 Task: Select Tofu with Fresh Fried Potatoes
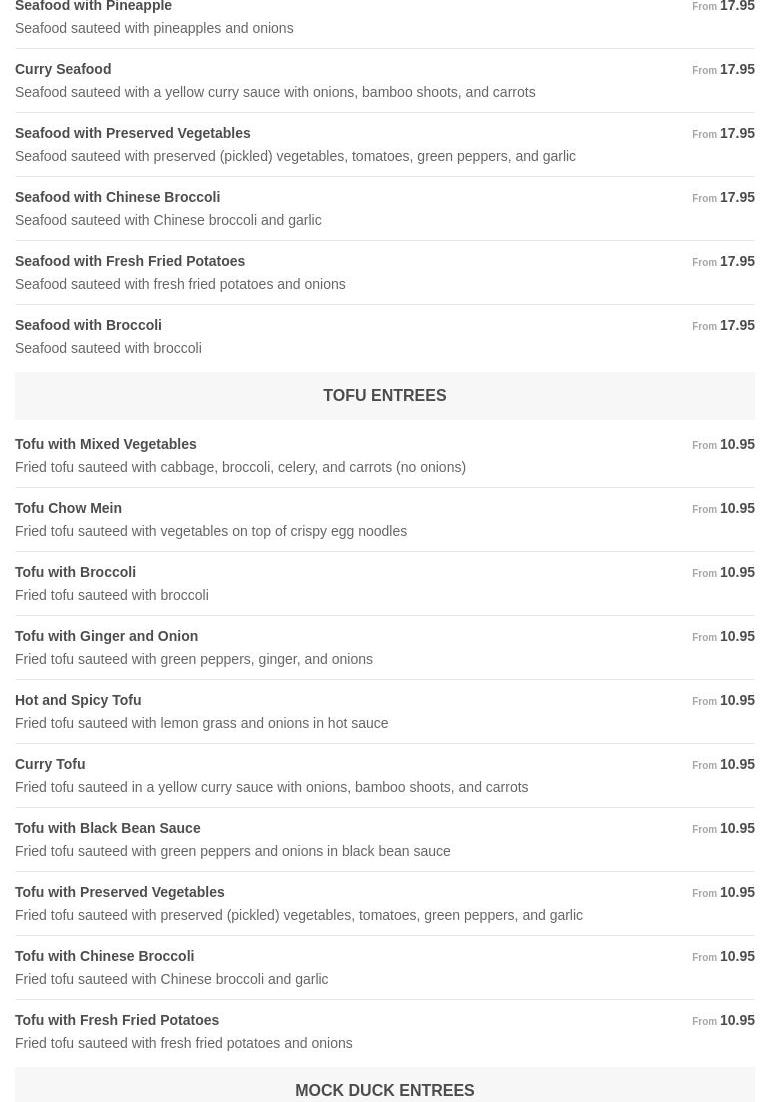click(x=117, y=1020)
